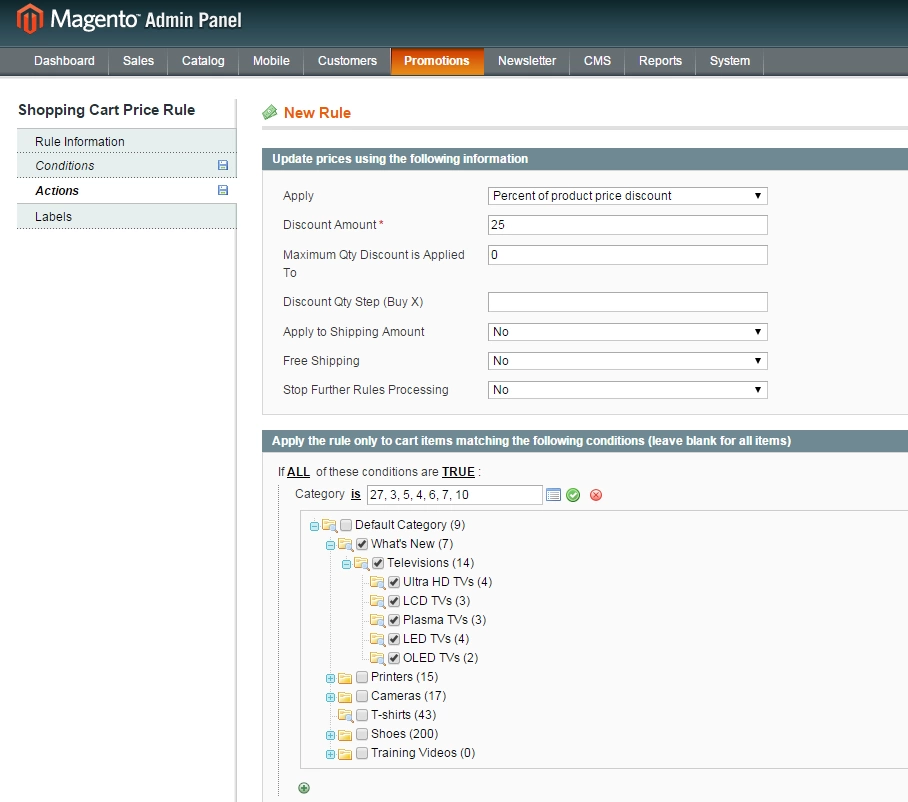The height and width of the screenshot is (802, 908).
Task: Uncheck the Plasma TVs checkbox
Action: point(394,620)
